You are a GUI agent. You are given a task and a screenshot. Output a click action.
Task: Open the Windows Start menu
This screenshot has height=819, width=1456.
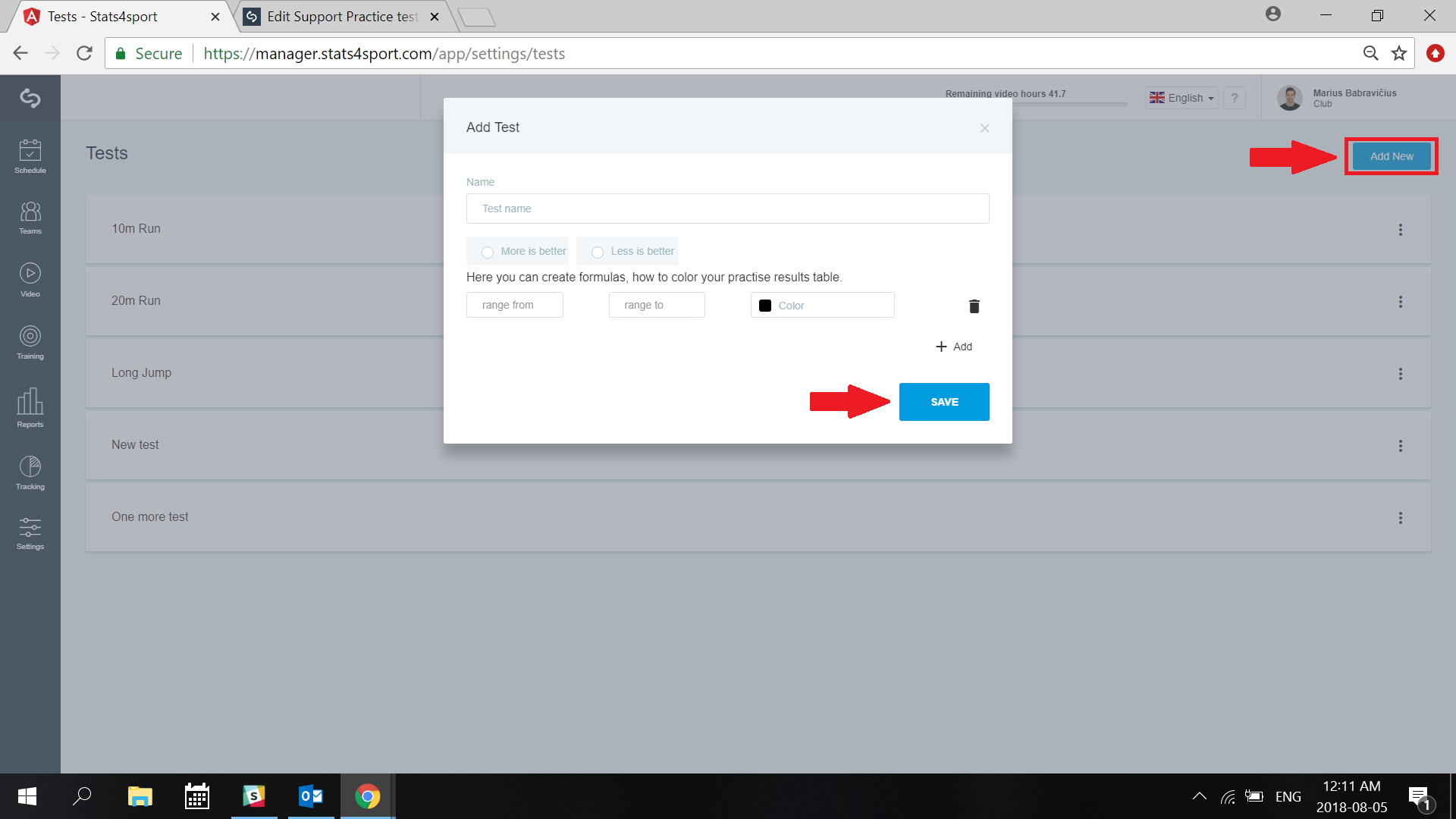tap(27, 796)
